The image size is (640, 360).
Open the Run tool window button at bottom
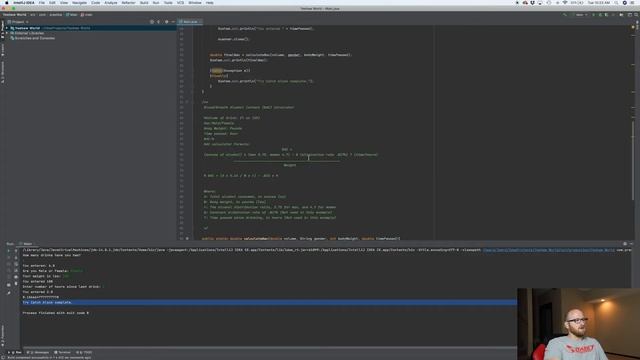pos(15,352)
